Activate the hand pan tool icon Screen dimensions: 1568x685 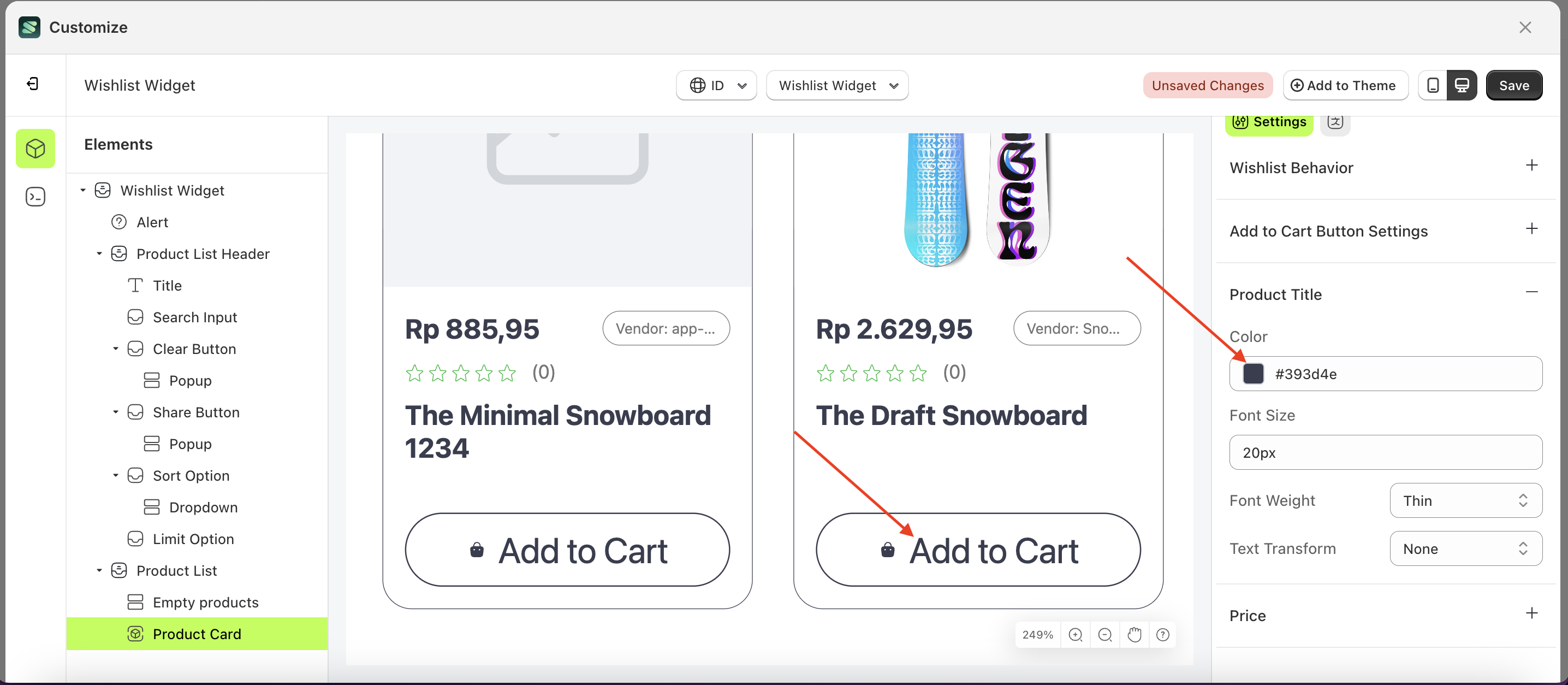tap(1134, 634)
